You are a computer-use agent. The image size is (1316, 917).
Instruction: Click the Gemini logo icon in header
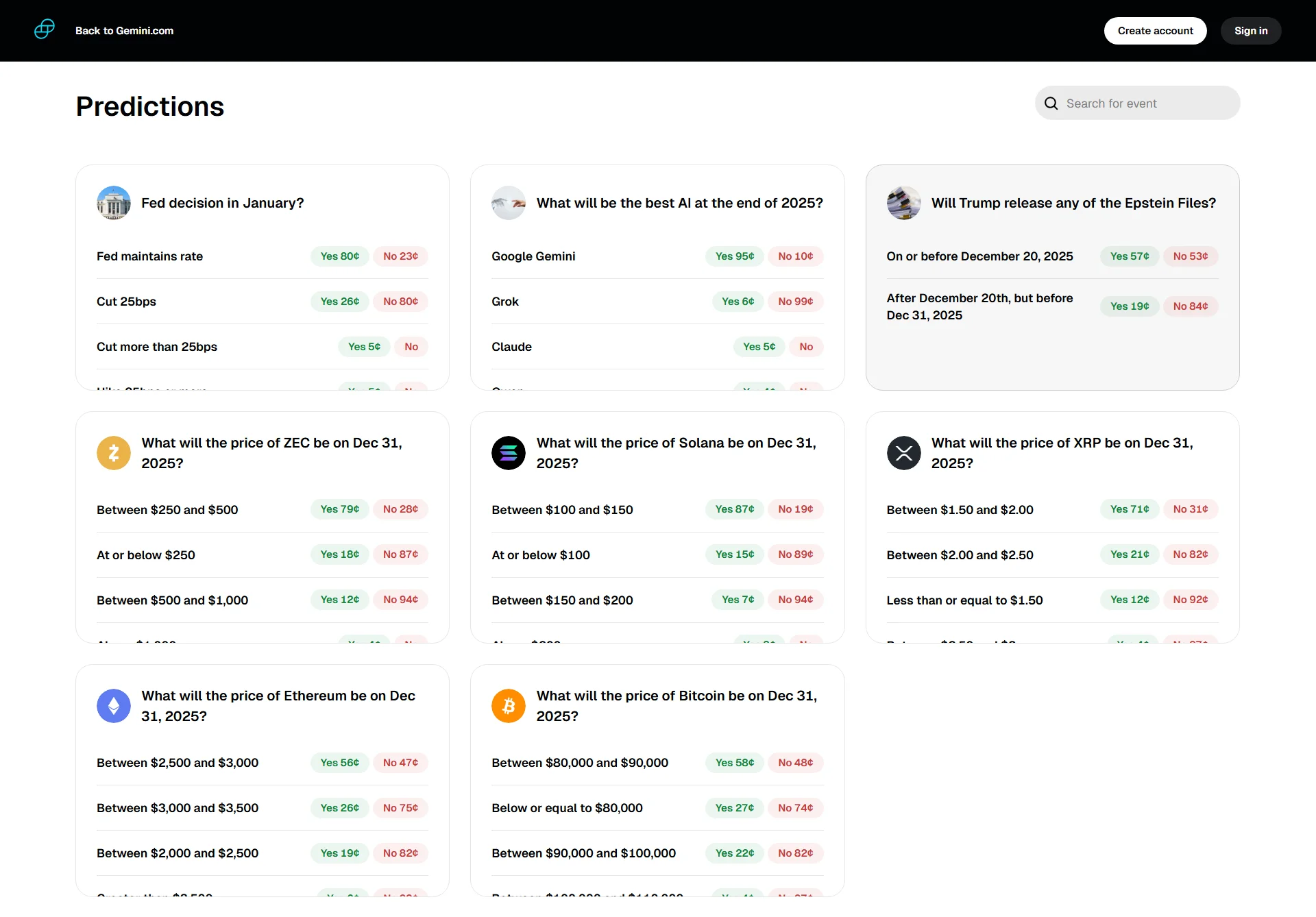coord(45,30)
